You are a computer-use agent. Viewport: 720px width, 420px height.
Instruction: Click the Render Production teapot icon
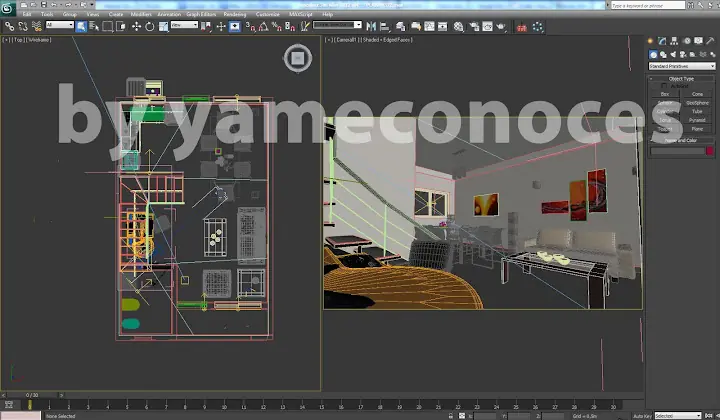click(x=501, y=27)
